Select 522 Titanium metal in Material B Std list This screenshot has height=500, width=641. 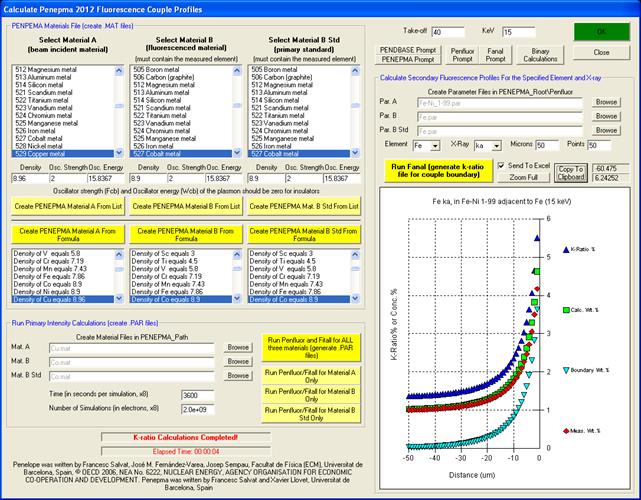(x=299, y=116)
